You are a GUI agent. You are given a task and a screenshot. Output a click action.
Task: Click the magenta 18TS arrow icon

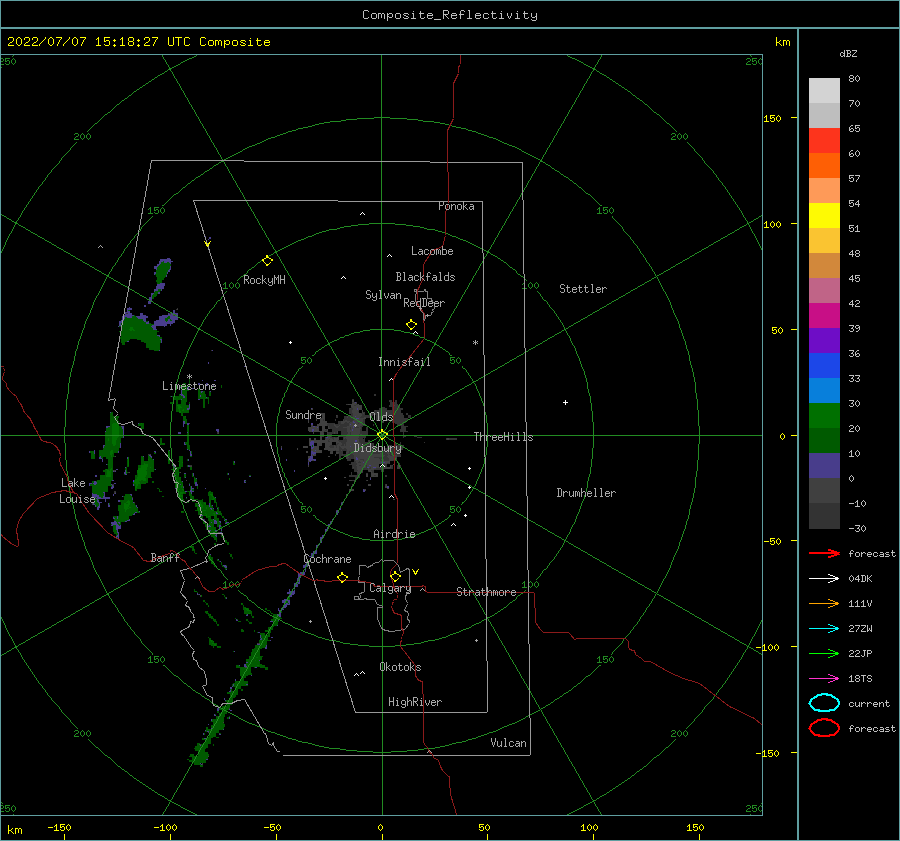pyautogui.click(x=824, y=679)
